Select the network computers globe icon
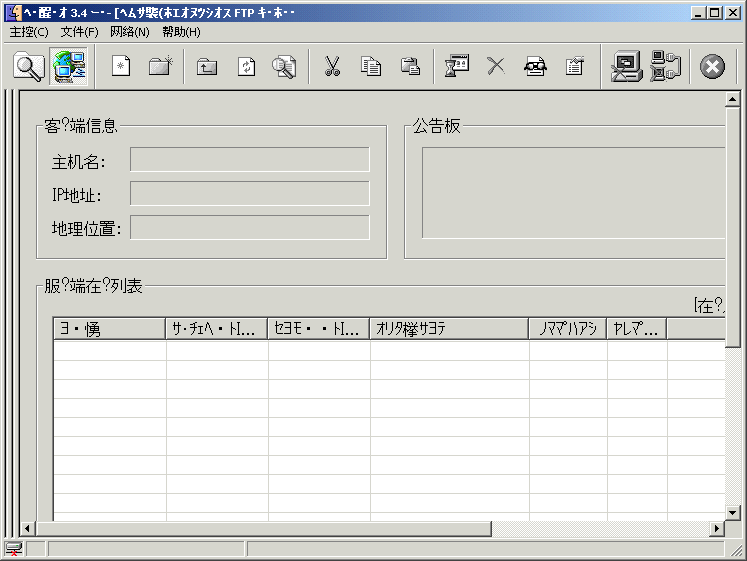Viewport: 747px width, 561px height. pyautogui.click(x=68, y=67)
